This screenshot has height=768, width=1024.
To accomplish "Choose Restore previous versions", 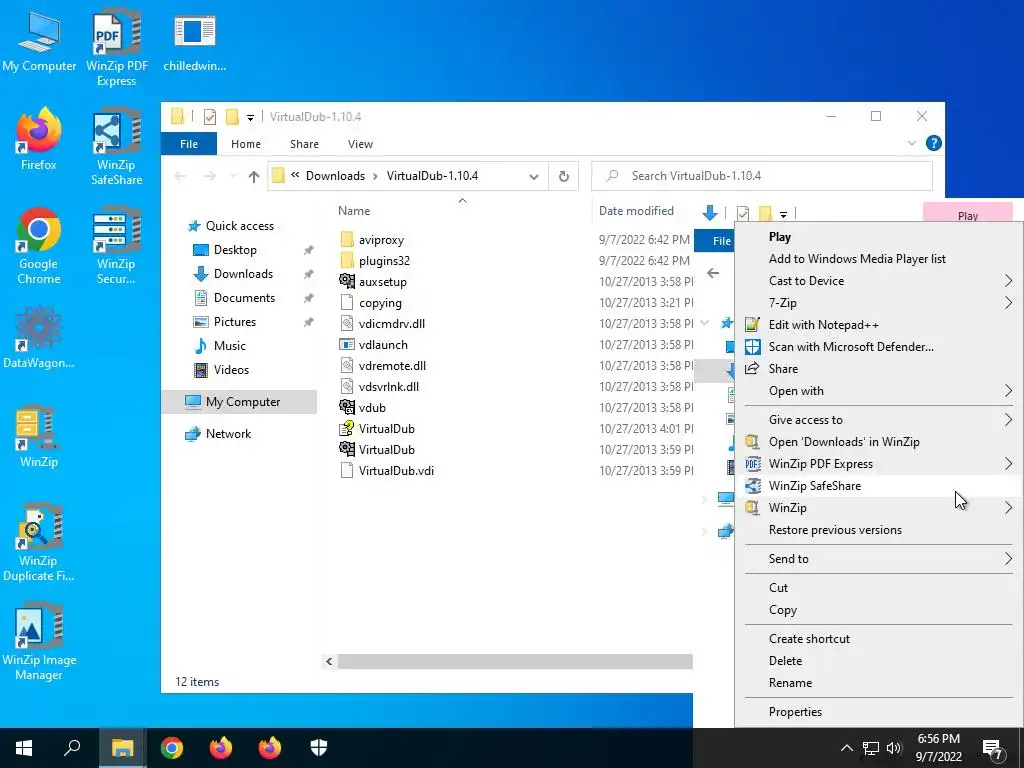I will [x=879, y=530].
